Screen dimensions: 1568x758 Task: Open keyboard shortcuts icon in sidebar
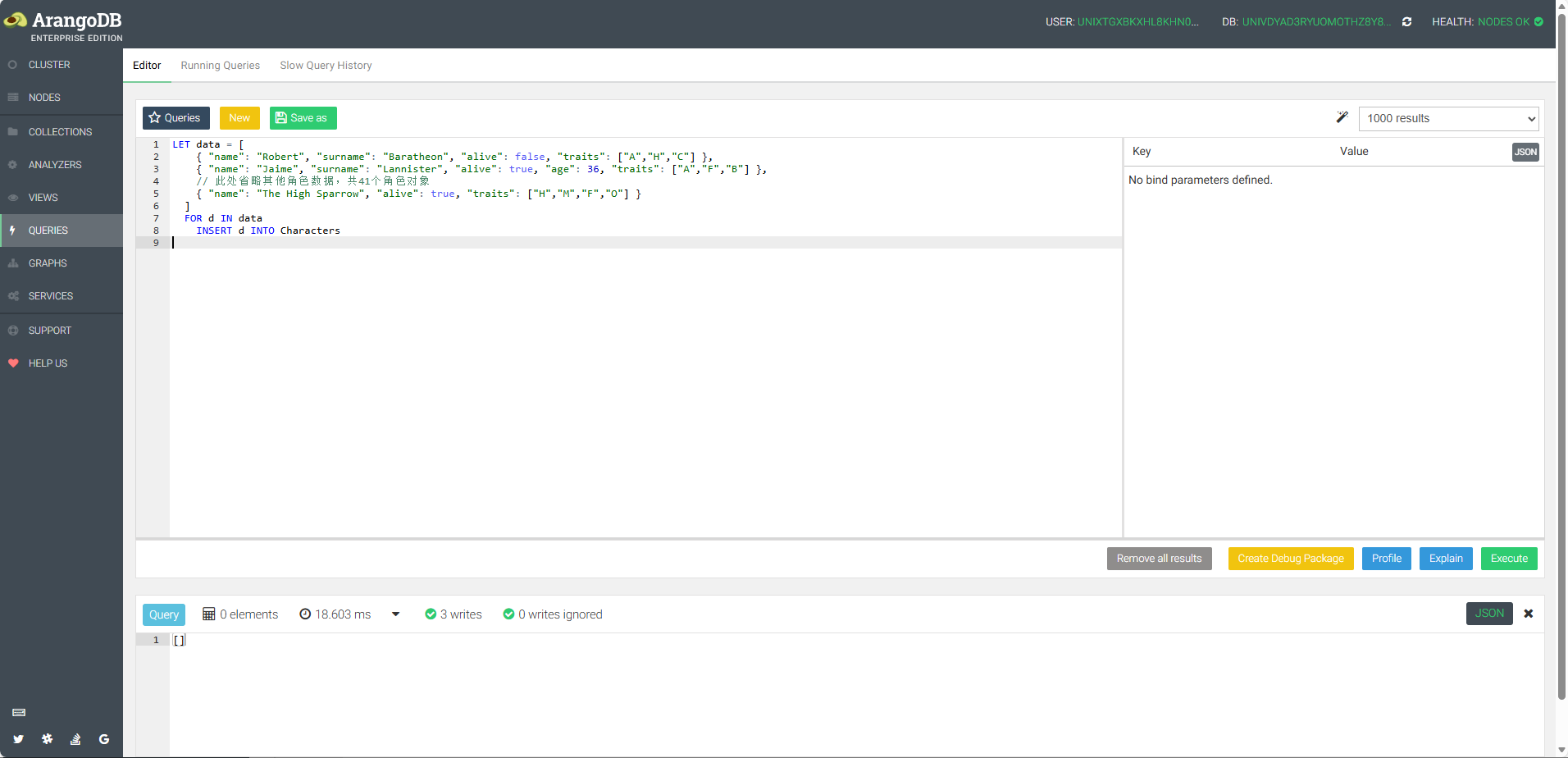[x=19, y=712]
